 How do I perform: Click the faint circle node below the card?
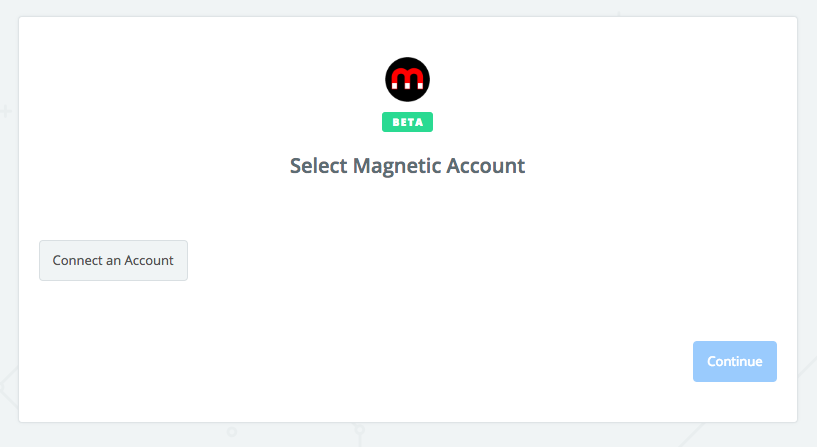pos(232,432)
